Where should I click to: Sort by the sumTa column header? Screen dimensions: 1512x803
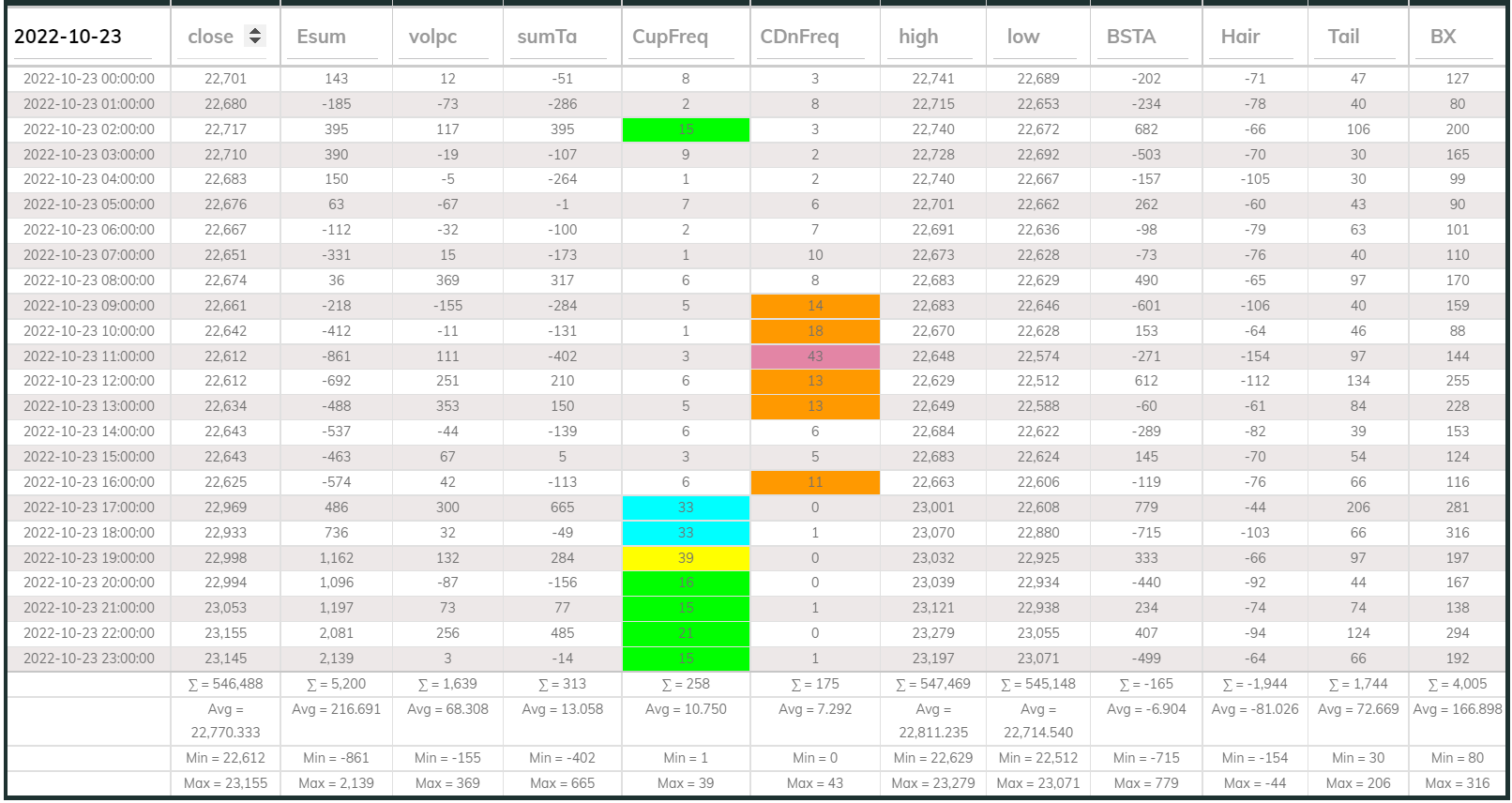547,37
